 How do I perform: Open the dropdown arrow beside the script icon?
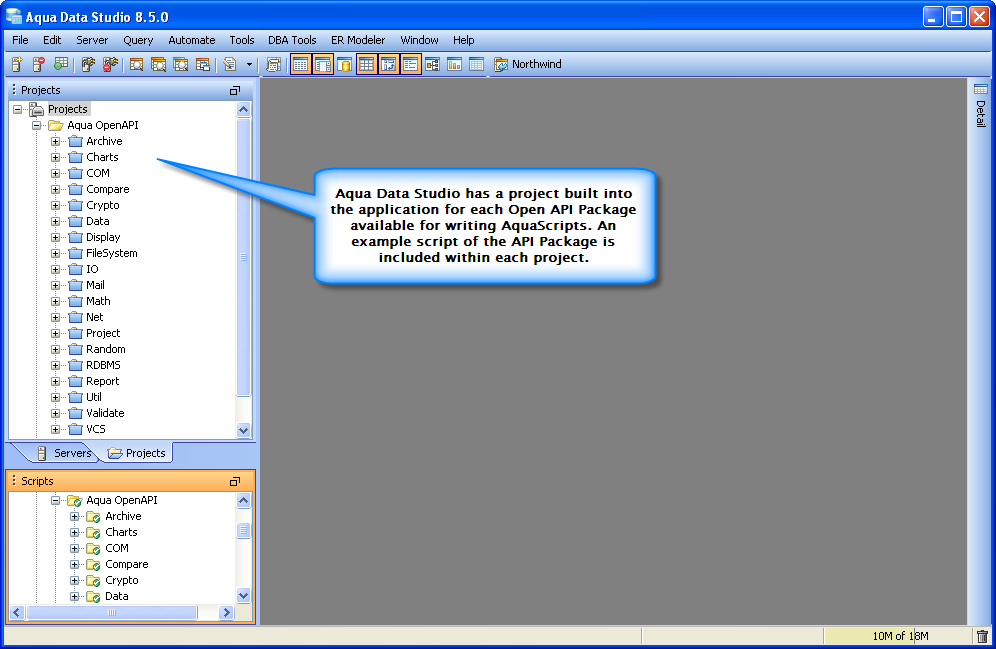pos(249,64)
